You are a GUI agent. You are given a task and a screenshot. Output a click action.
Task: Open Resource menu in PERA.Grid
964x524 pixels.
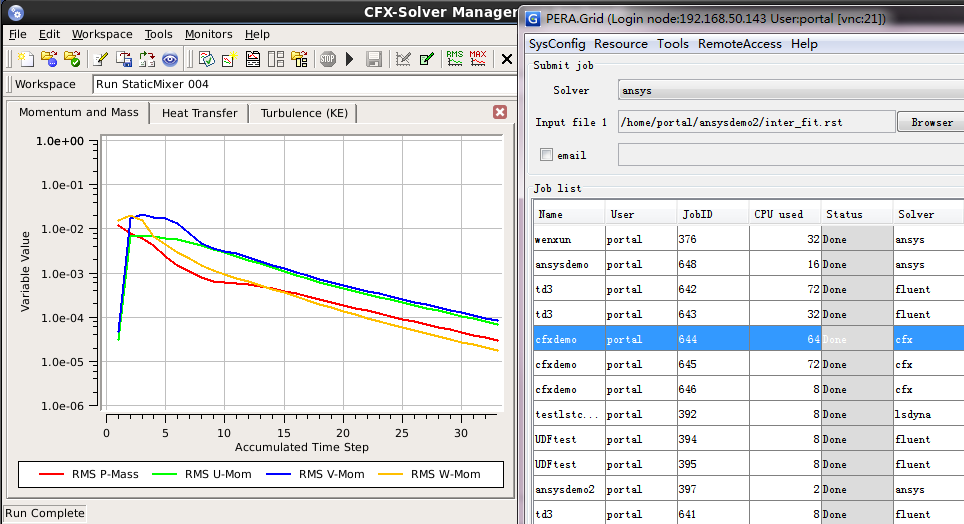[621, 44]
